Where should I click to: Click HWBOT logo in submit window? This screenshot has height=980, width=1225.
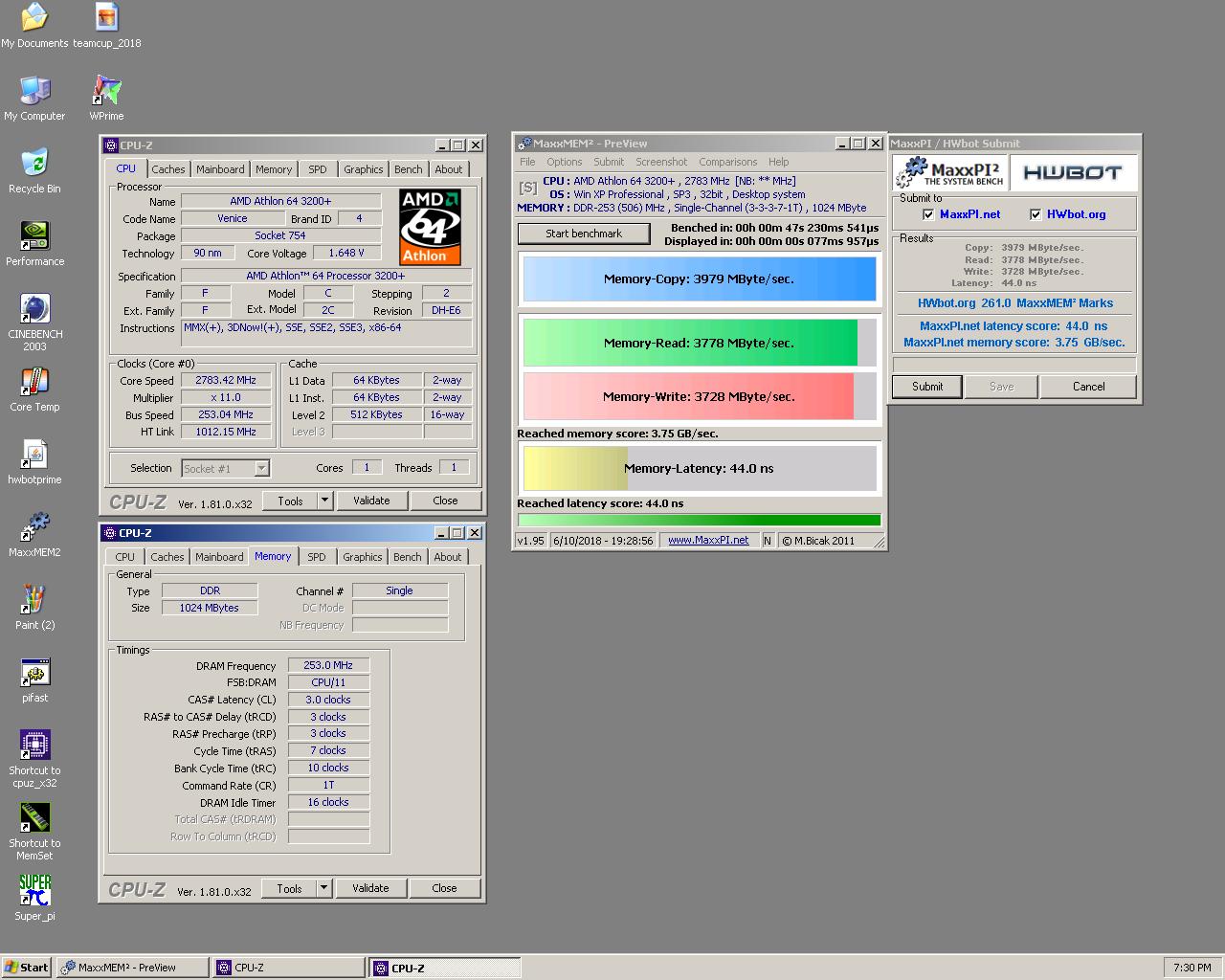point(1073,173)
